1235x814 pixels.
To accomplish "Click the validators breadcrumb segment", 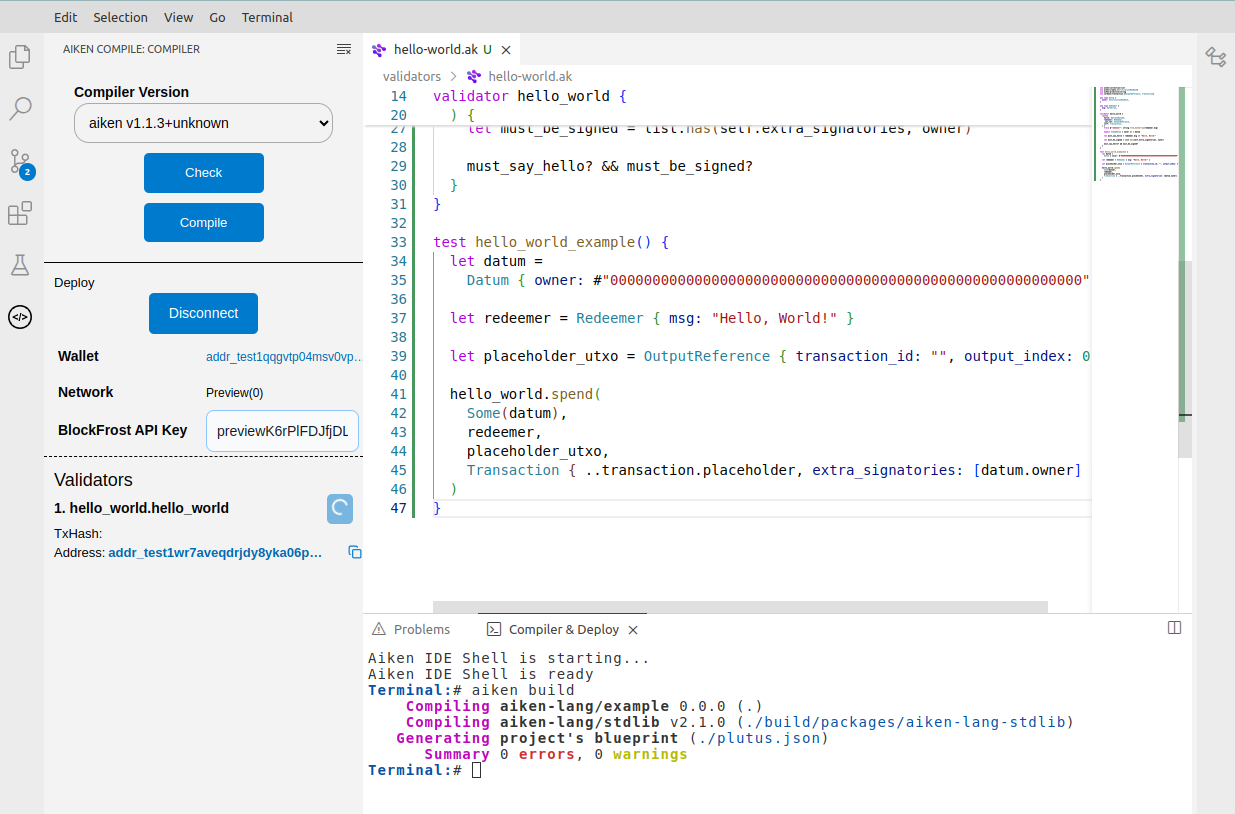I will coord(412,76).
